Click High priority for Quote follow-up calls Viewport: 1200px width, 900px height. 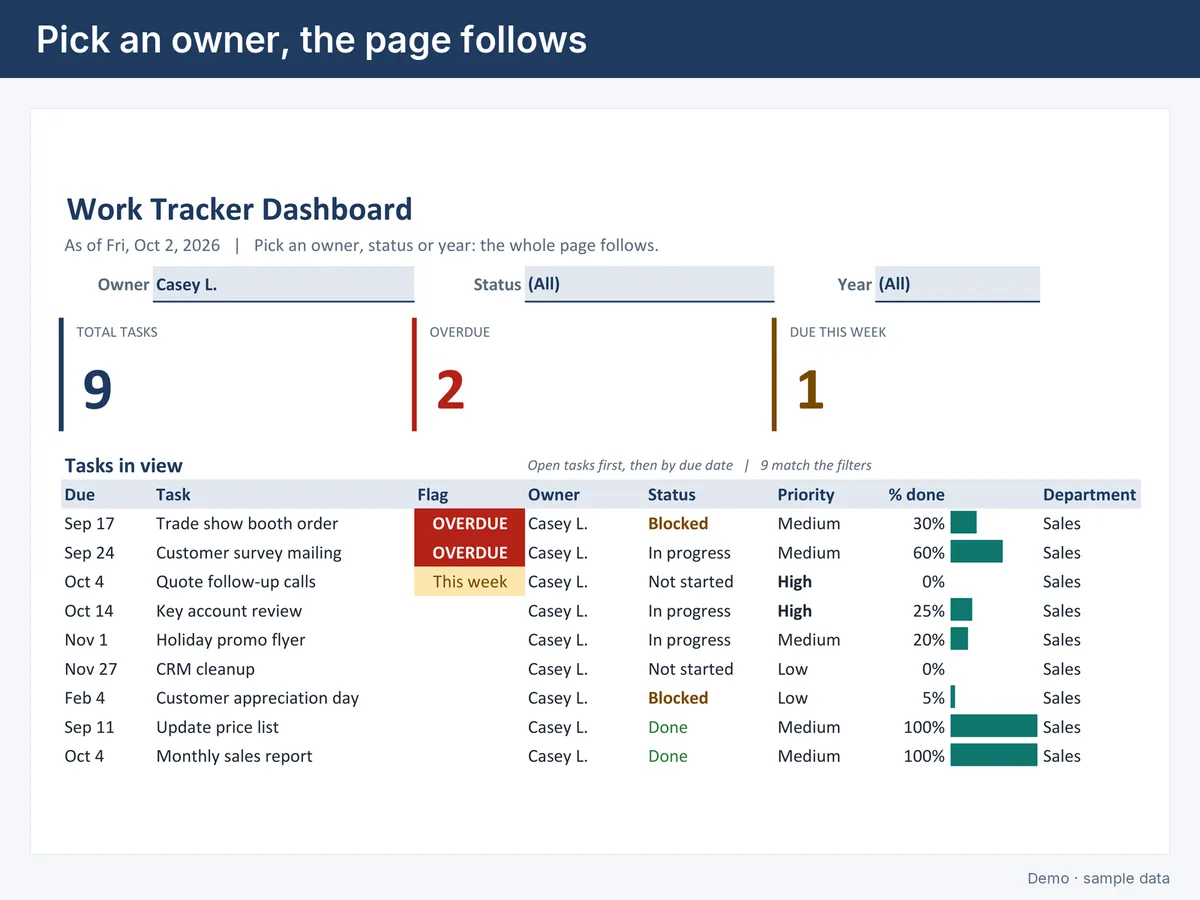tap(795, 581)
